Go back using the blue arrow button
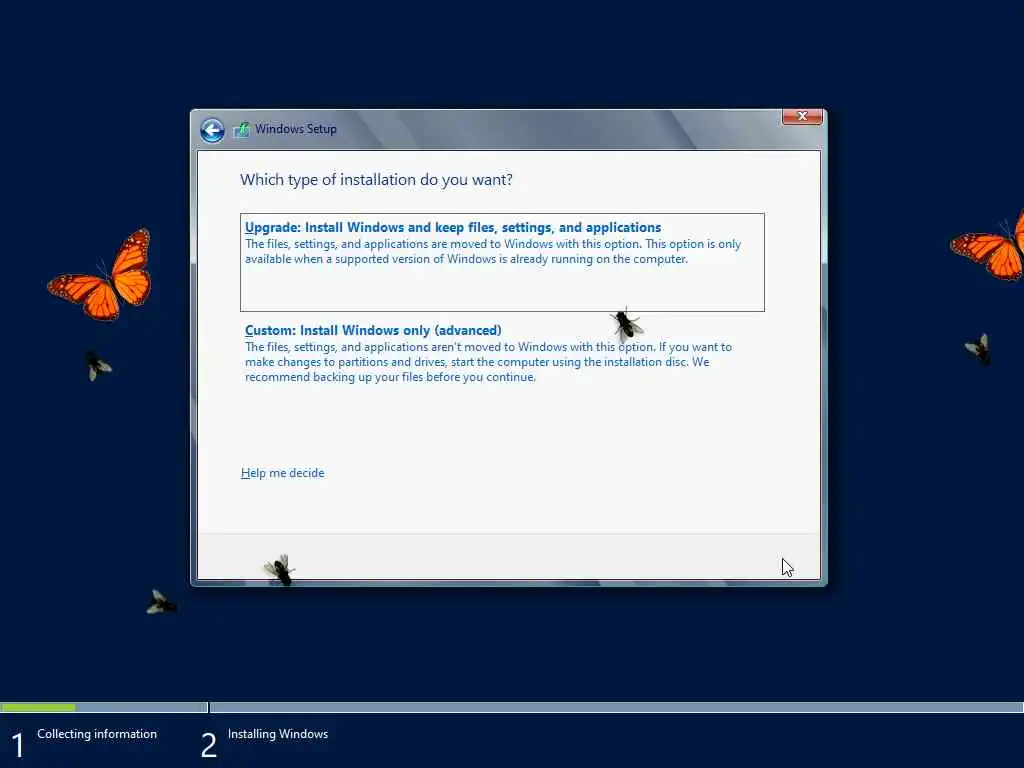This screenshot has height=768, width=1024. click(212, 130)
